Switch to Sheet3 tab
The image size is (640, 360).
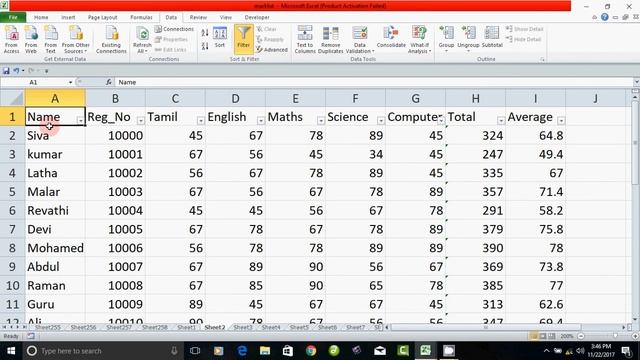click(243, 327)
